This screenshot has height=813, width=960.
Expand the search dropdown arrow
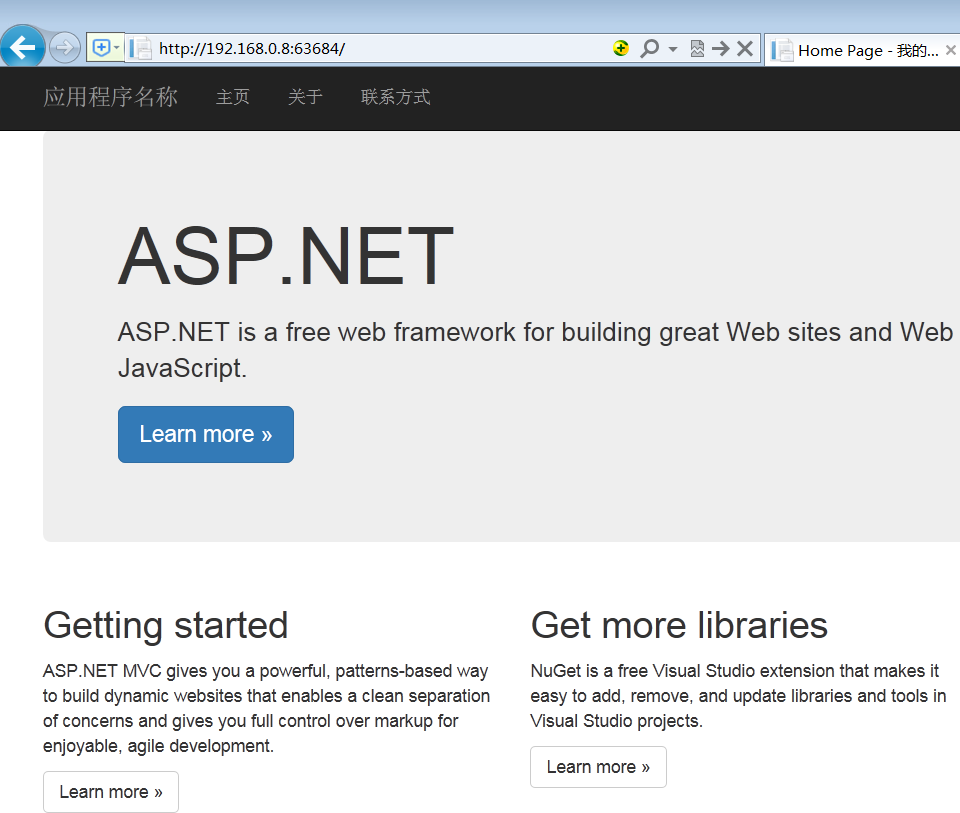click(x=673, y=48)
